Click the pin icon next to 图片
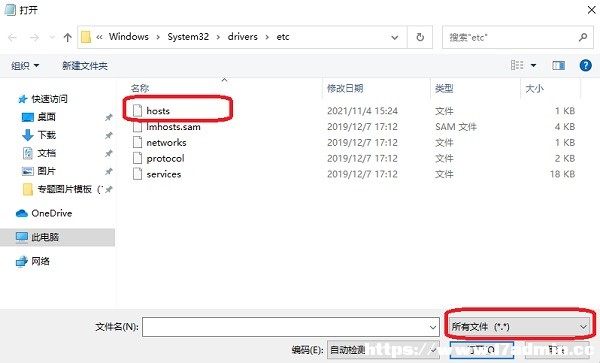Screen dimensions: 600x363 (109, 171)
